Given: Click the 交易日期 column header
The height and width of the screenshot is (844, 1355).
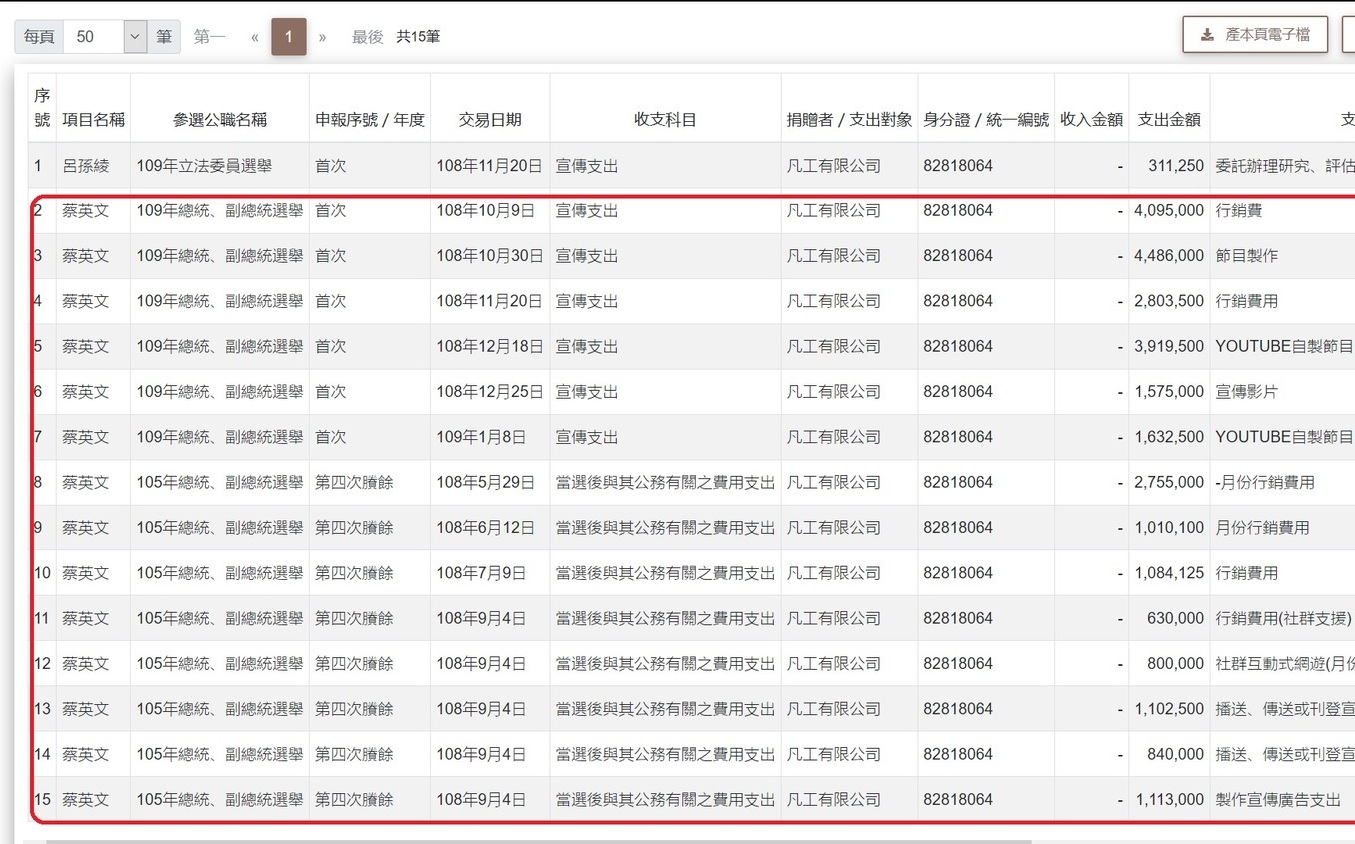Looking at the screenshot, I should click(x=490, y=120).
